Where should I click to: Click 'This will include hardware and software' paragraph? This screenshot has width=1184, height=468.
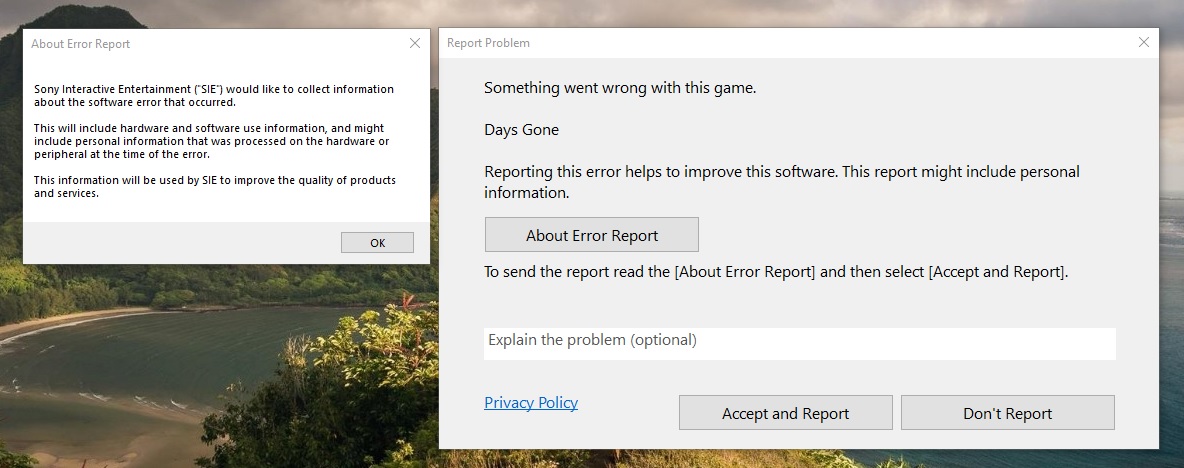pyautogui.click(x=211, y=141)
